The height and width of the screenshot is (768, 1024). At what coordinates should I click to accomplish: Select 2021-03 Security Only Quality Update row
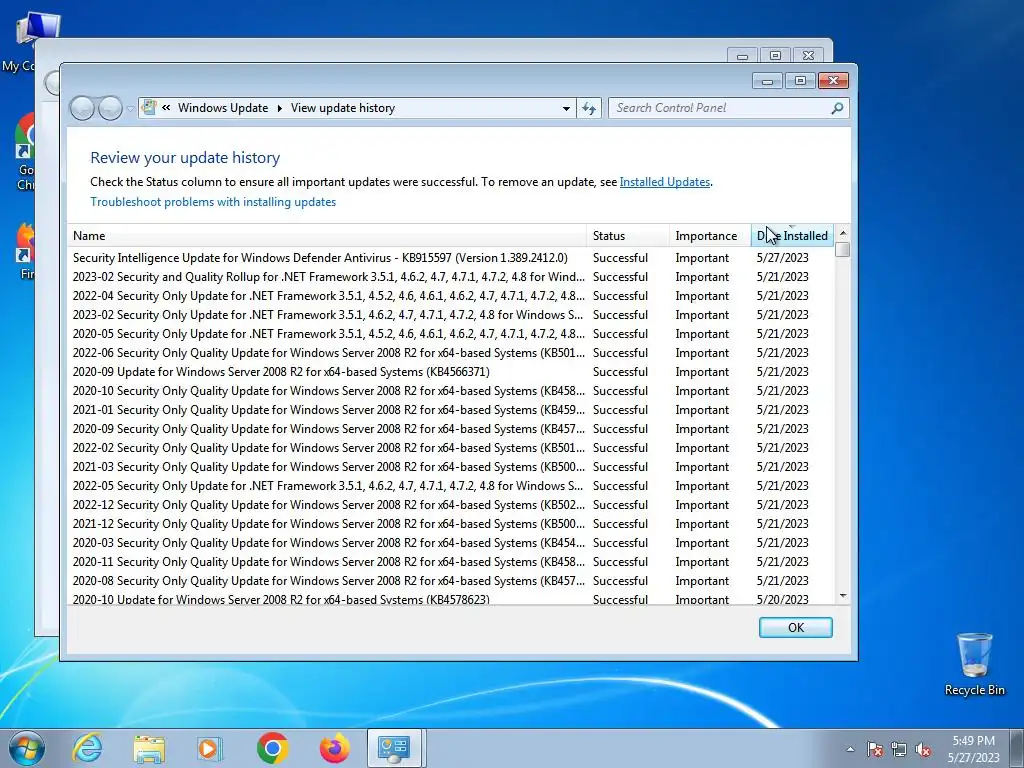(x=451, y=467)
